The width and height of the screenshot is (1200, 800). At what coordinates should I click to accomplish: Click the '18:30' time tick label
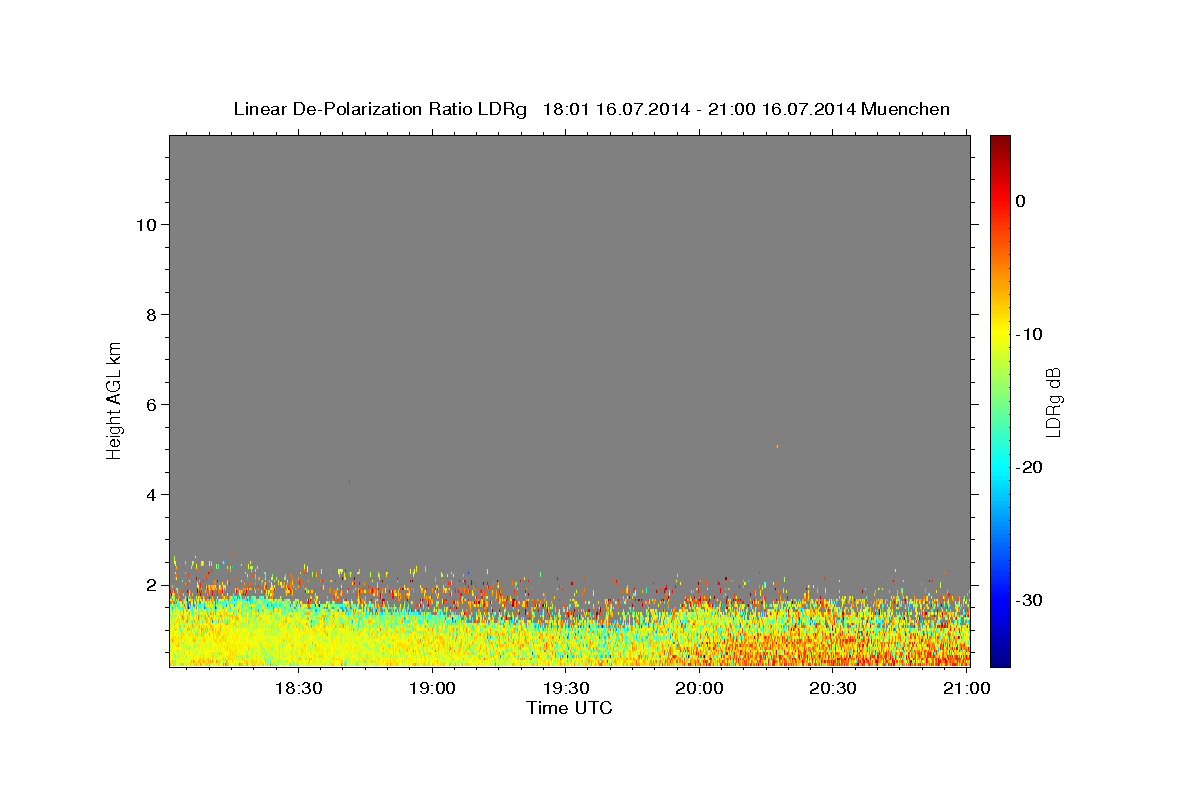point(298,689)
